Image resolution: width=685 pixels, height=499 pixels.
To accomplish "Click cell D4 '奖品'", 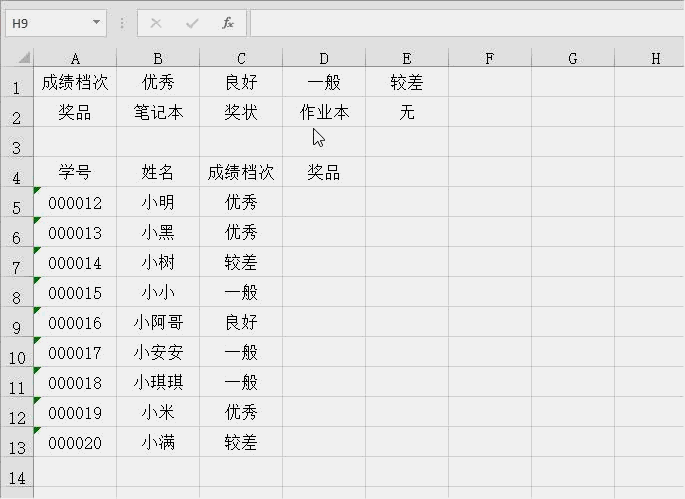I will (324, 173).
